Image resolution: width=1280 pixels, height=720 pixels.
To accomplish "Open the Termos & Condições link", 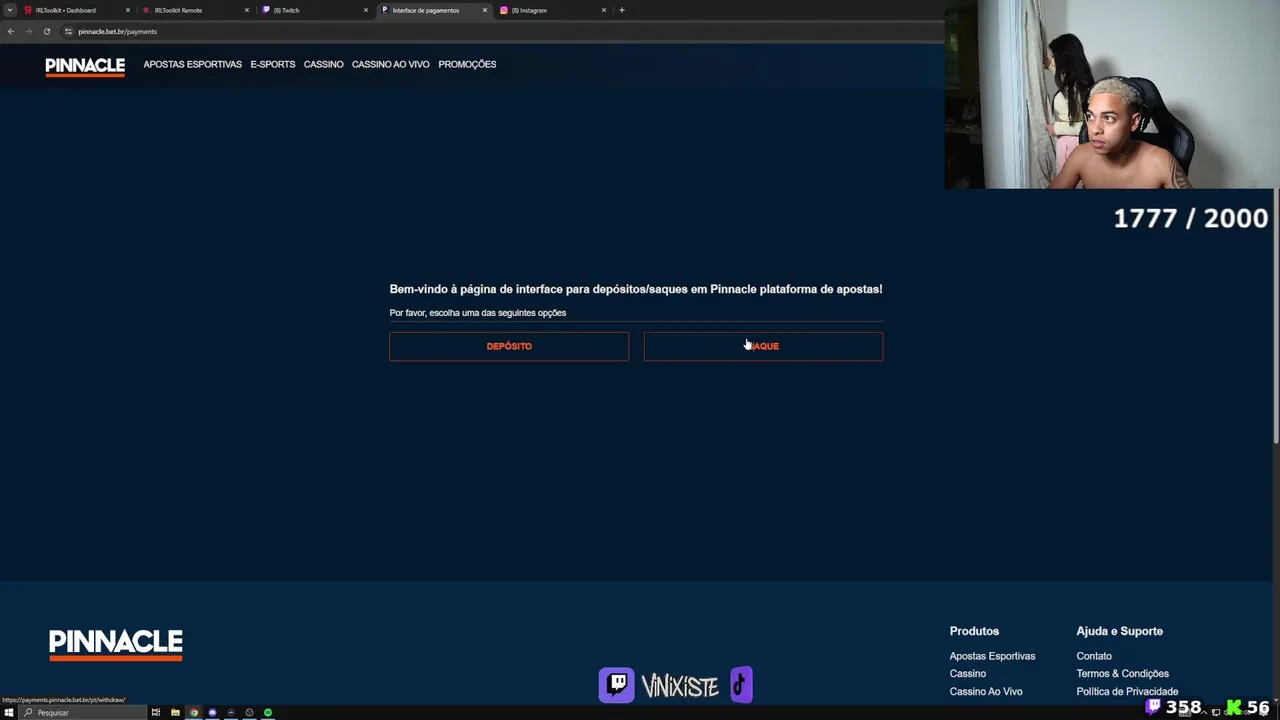I will [1122, 674].
